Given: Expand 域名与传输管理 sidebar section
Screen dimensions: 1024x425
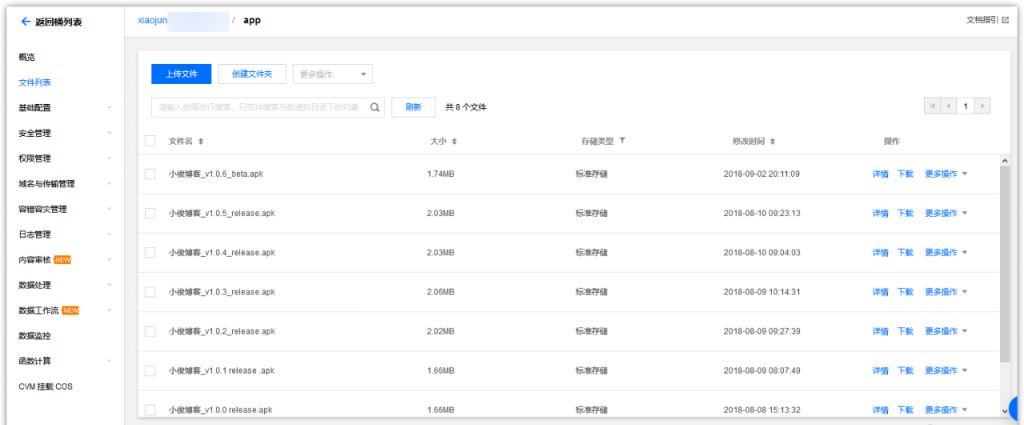Looking at the screenshot, I should point(109,184).
